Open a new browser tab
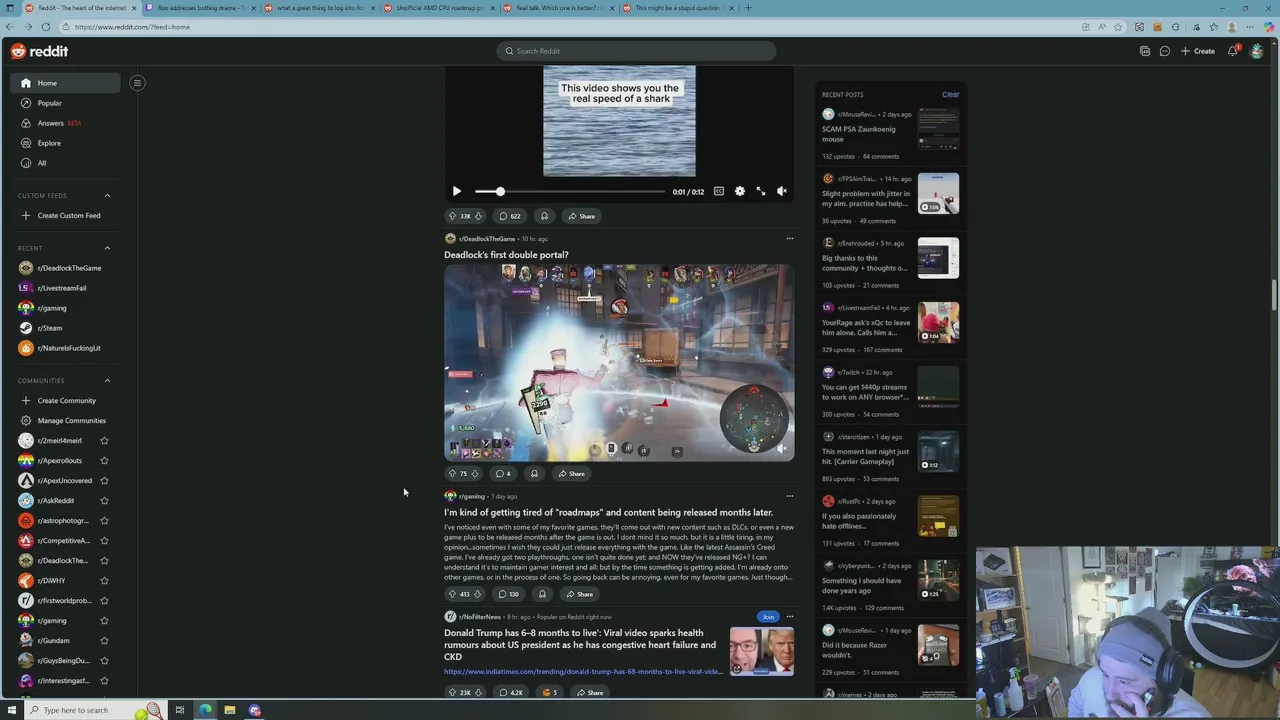Screen dimensions: 1280x720 pos(748,8)
